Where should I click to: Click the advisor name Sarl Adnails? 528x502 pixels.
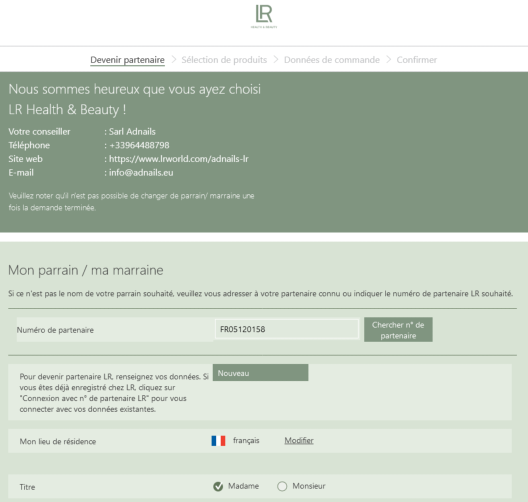click(132, 132)
